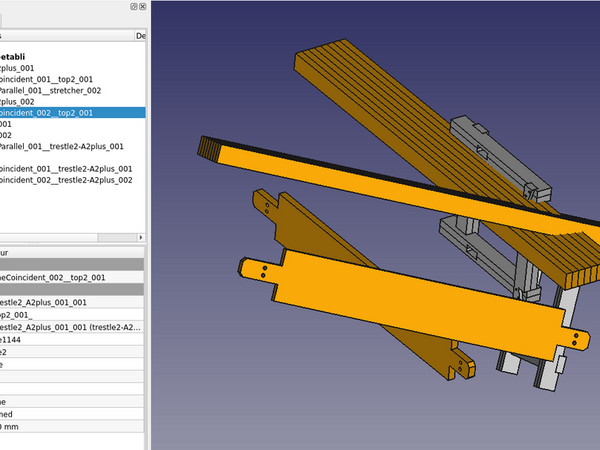The image size is (600, 450).
Task: Select the bold 'etabli' document root
Action: 14,56
